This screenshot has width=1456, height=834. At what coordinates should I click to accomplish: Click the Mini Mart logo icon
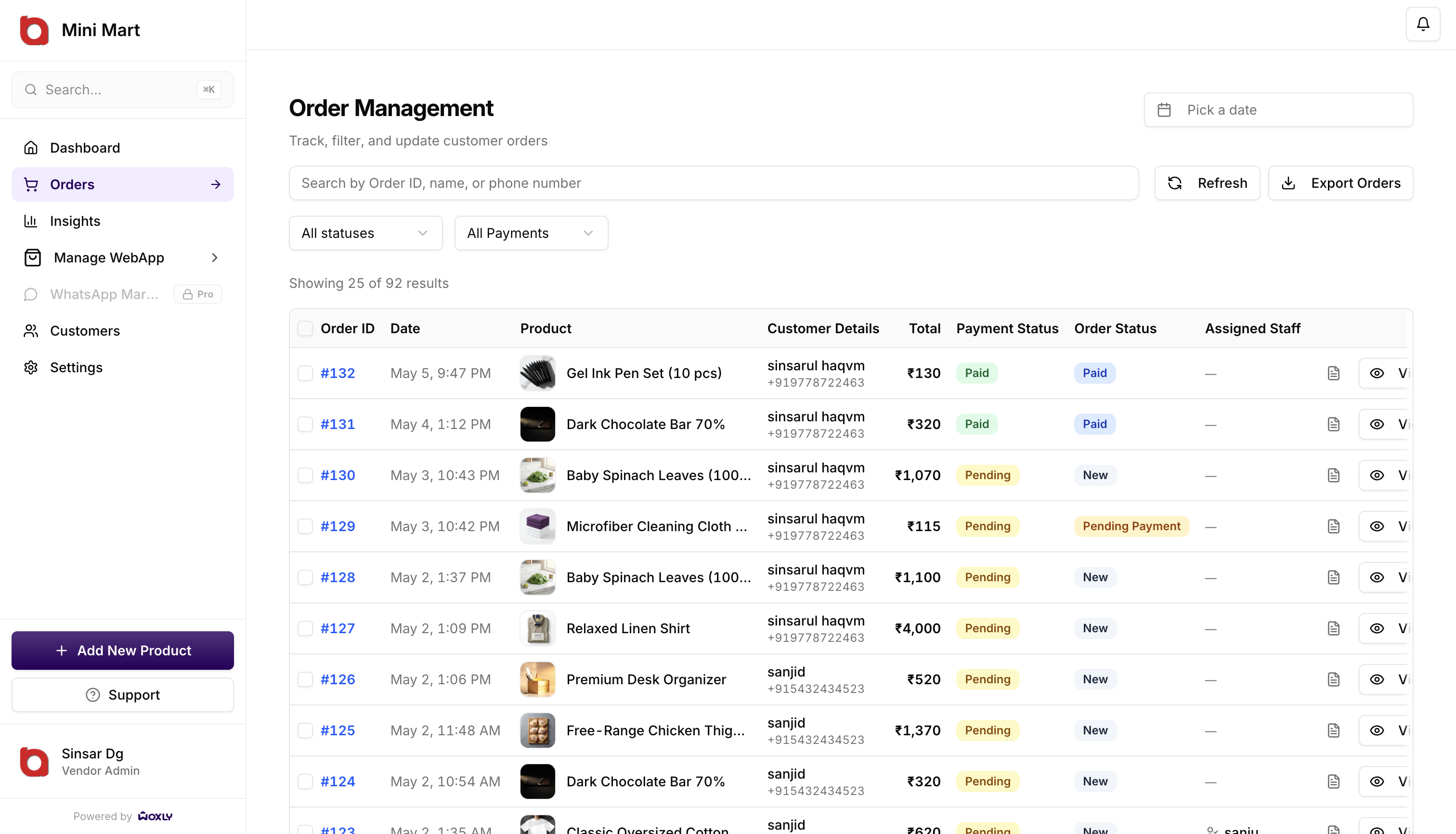point(34,30)
